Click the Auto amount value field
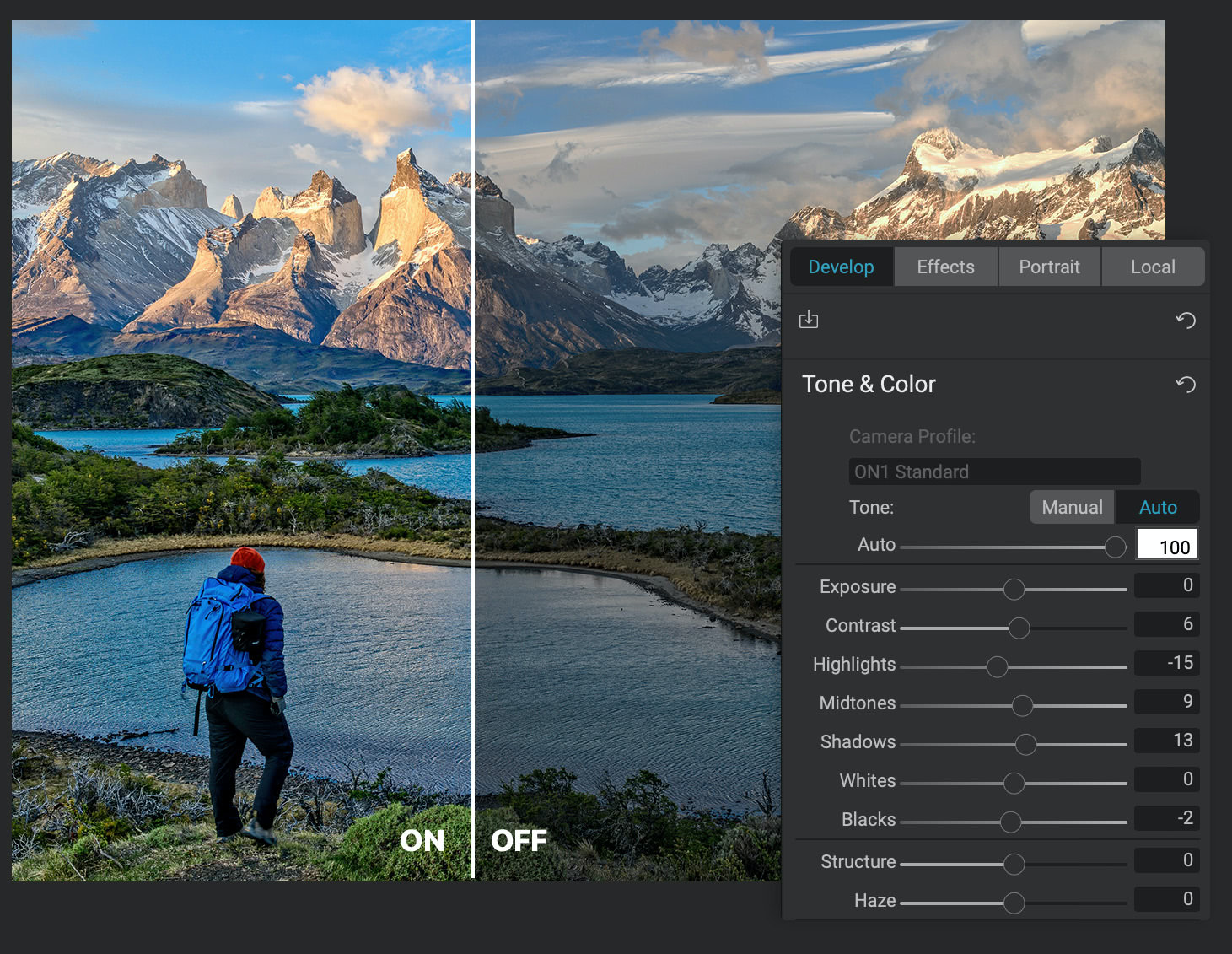This screenshot has width=1232, height=954. point(1166,546)
